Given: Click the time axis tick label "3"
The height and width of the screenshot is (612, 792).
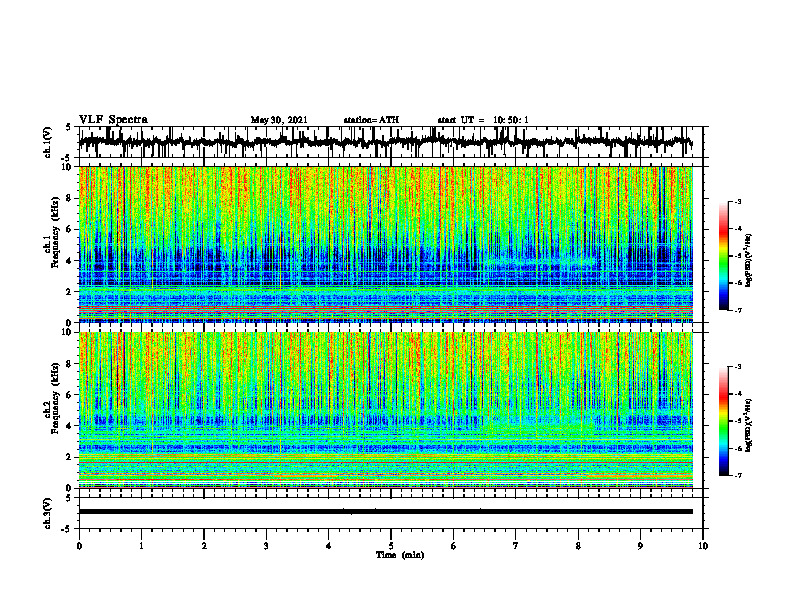Looking at the screenshot, I should point(266,546).
